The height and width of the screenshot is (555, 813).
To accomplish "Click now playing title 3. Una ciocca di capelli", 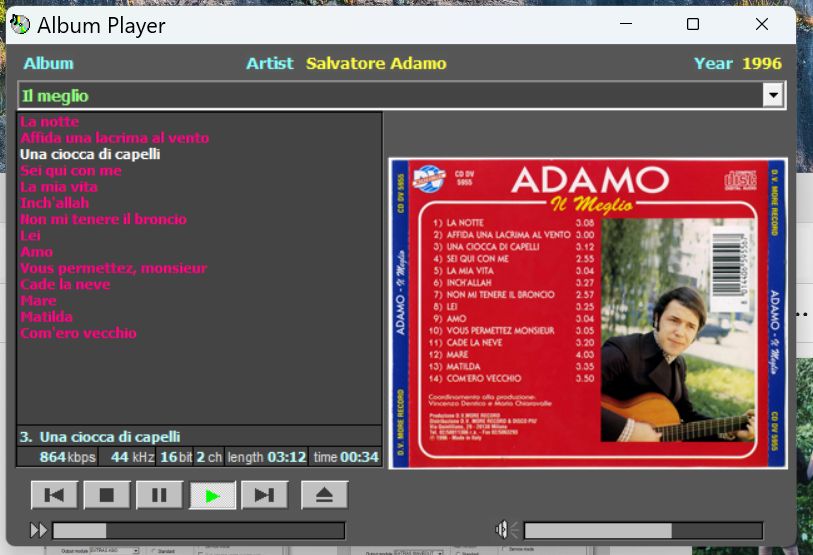I will [x=100, y=437].
